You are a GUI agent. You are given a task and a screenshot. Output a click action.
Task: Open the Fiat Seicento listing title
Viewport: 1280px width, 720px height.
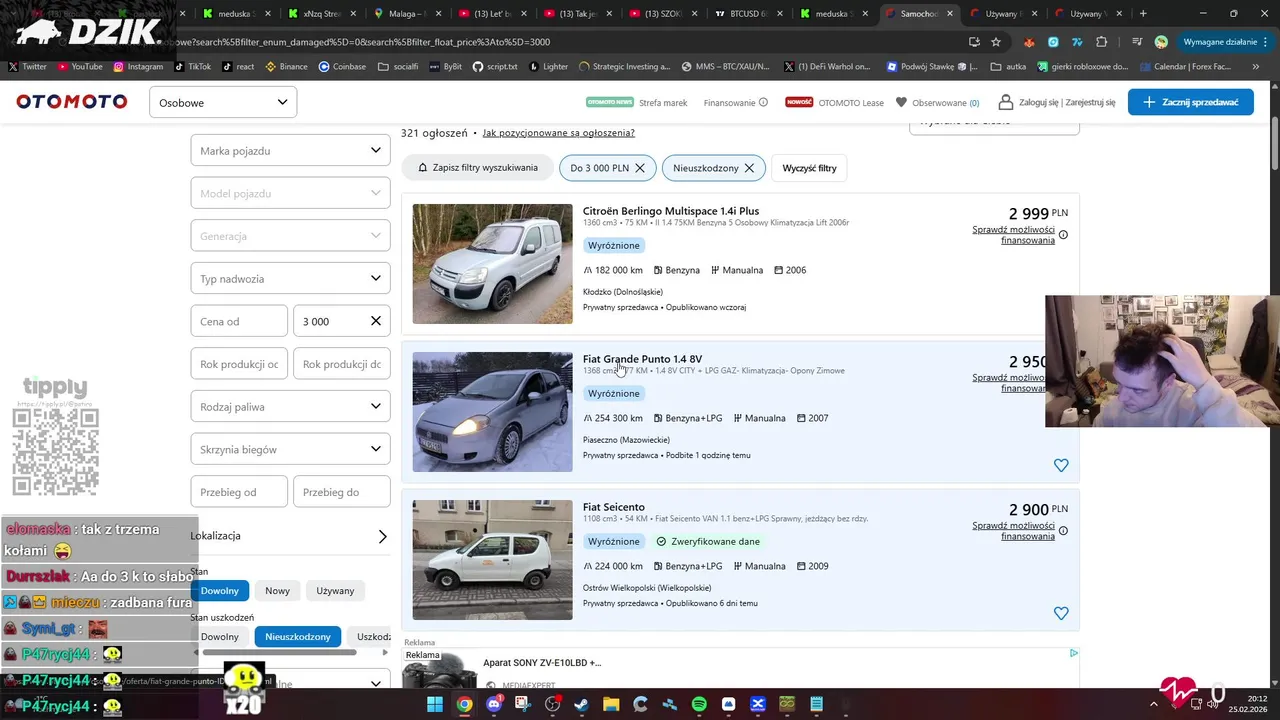614,507
